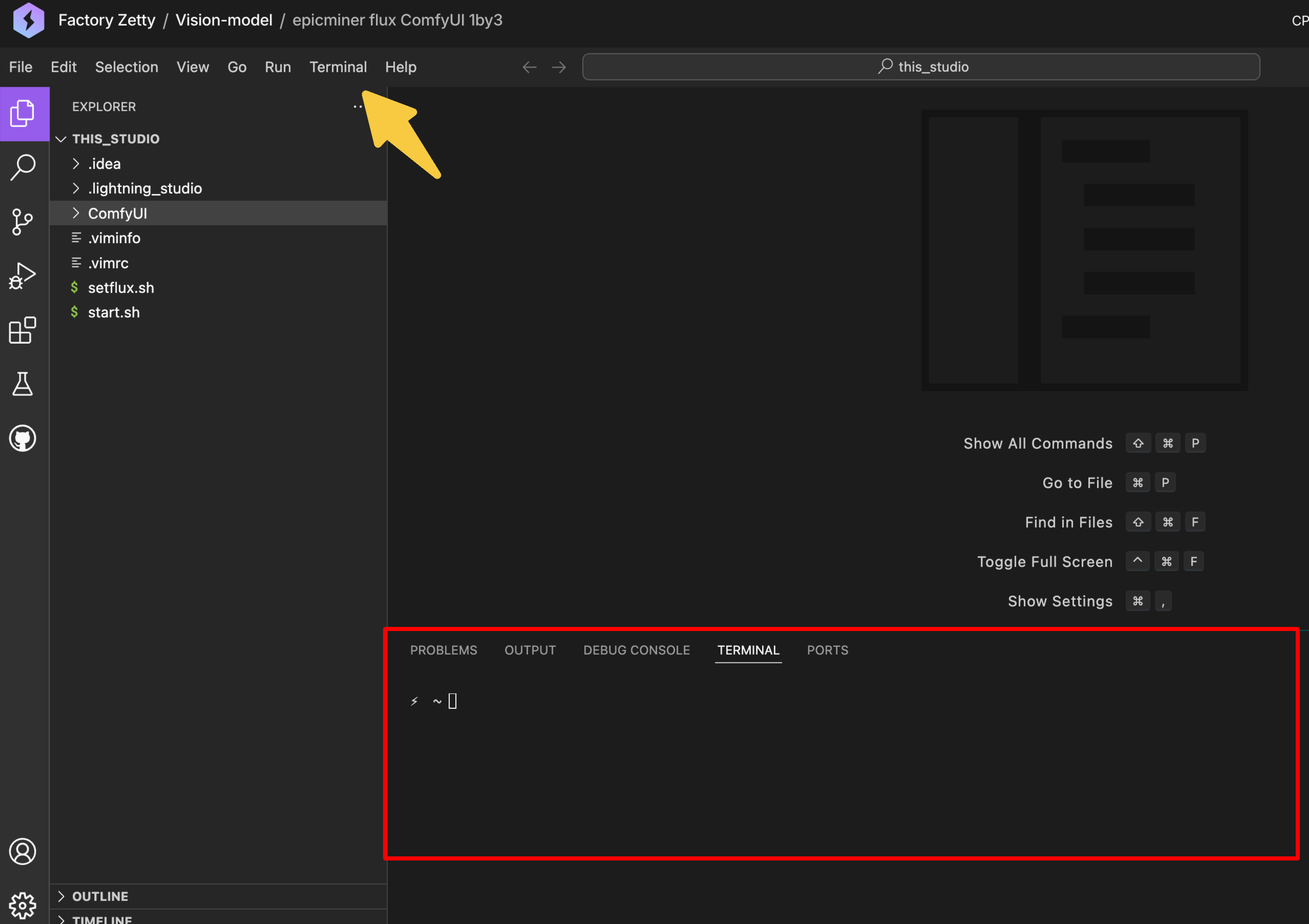Open the Extensions view icon
1309x924 pixels.
(x=23, y=330)
